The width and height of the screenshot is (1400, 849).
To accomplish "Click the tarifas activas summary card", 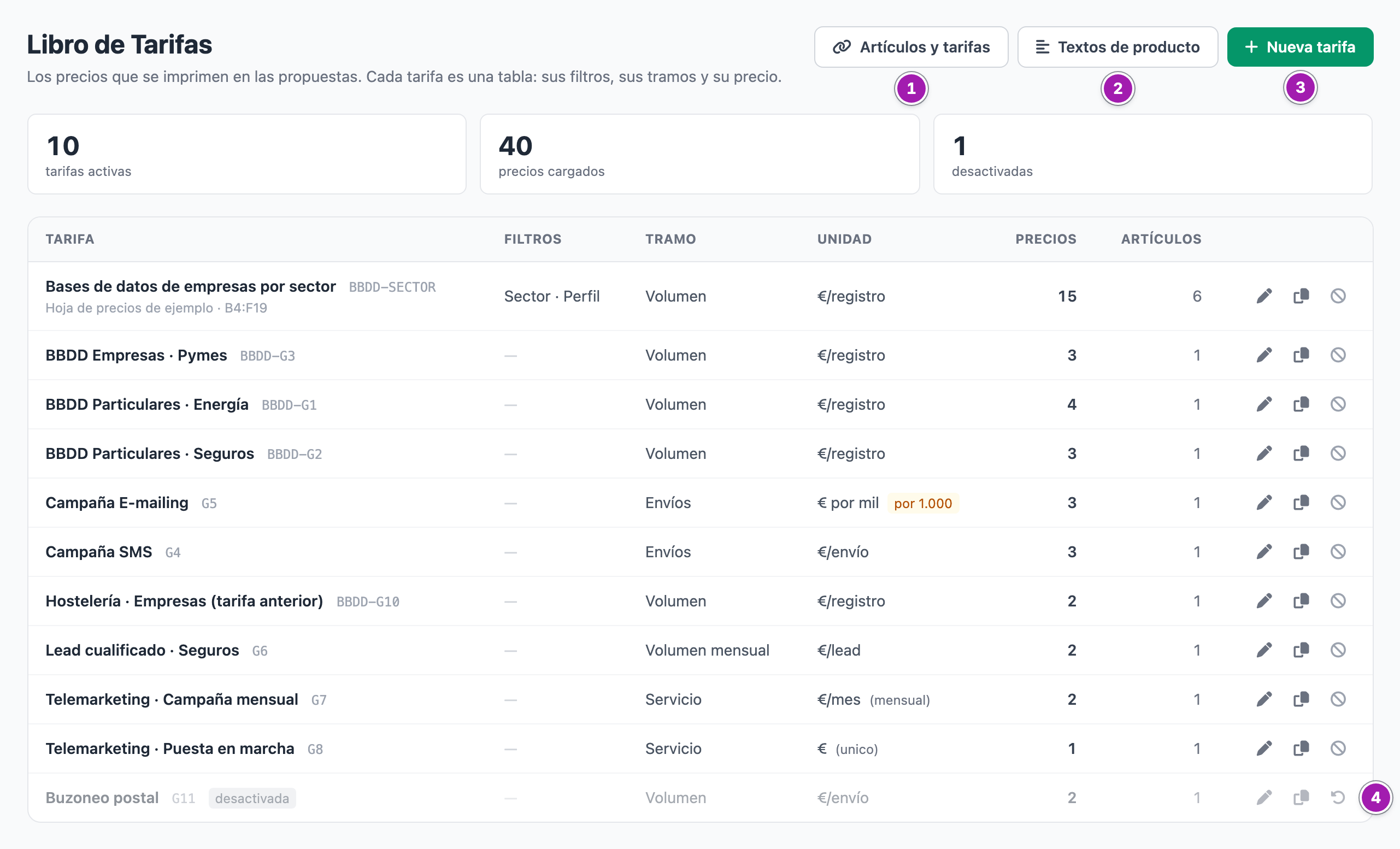I will 246,155.
